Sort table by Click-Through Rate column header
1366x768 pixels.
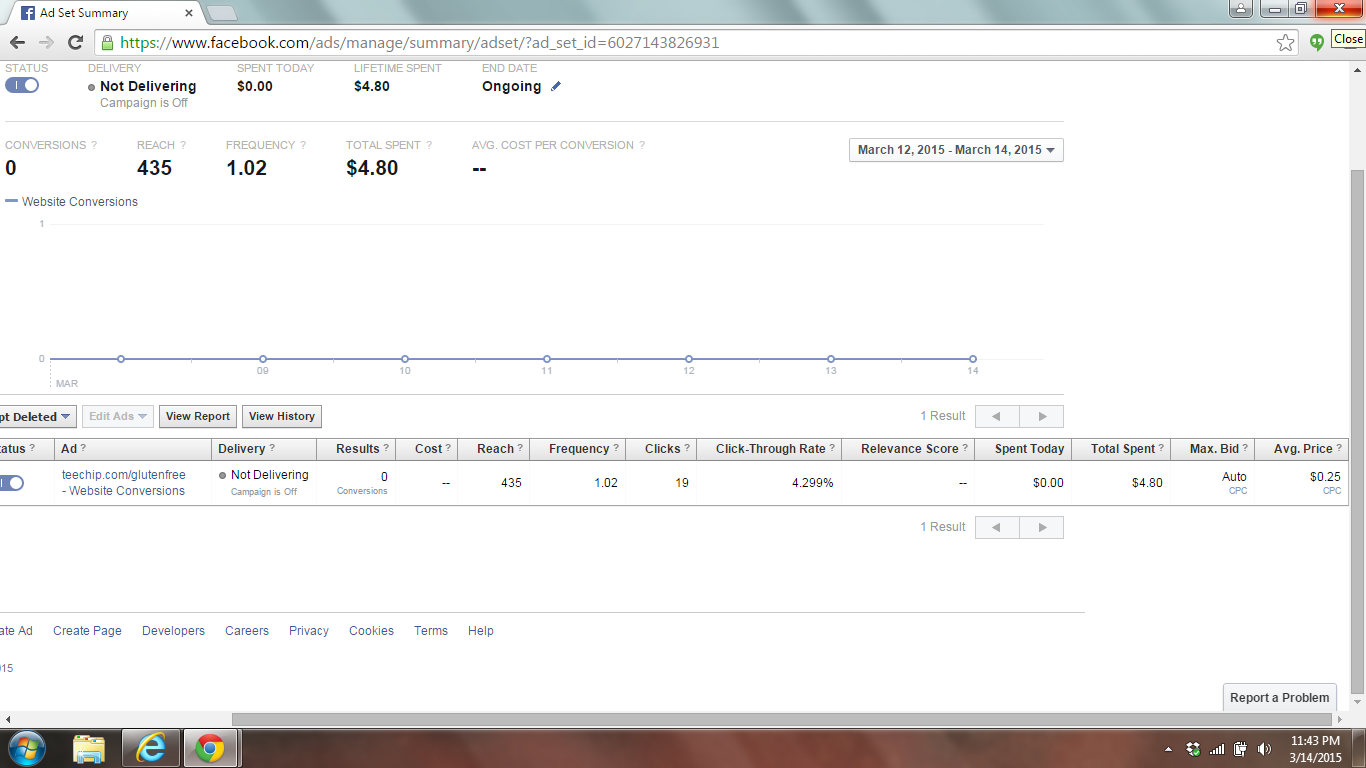pyautogui.click(x=770, y=449)
